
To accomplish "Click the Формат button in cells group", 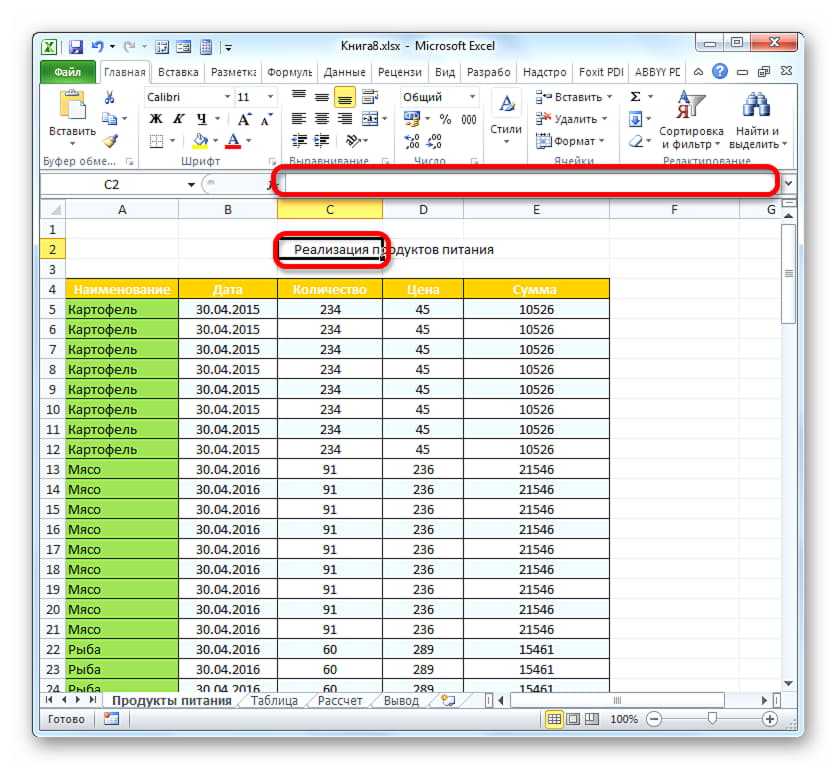I will coord(573,141).
